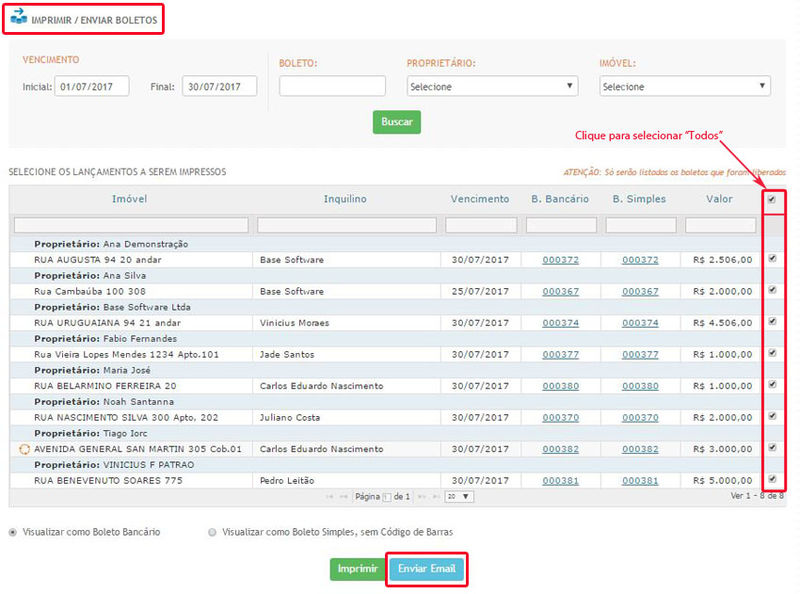Open the Proprietário dropdown

492,87
